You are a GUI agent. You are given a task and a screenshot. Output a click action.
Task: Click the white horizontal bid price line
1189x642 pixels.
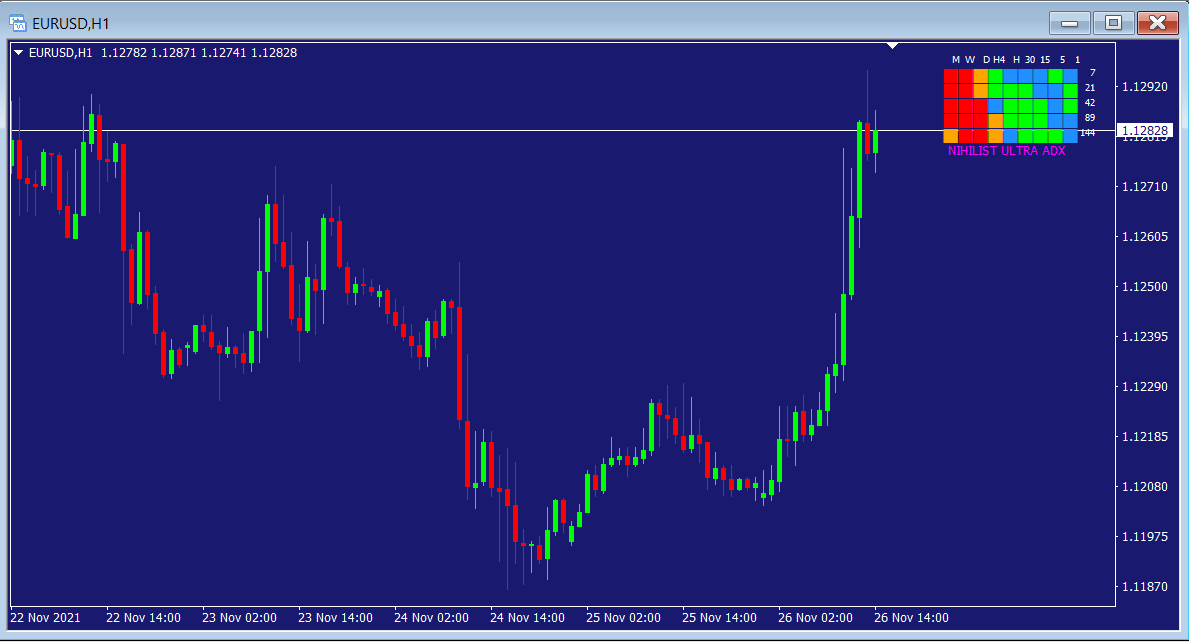pyautogui.click(x=500, y=130)
